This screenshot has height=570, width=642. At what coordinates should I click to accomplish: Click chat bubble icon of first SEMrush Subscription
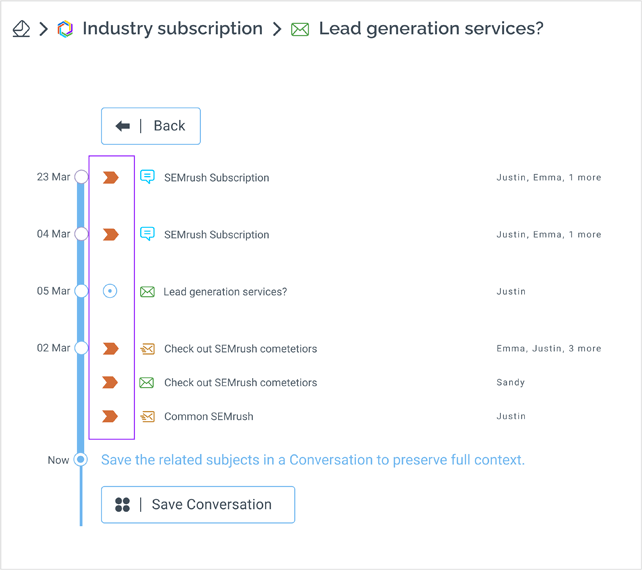point(147,177)
